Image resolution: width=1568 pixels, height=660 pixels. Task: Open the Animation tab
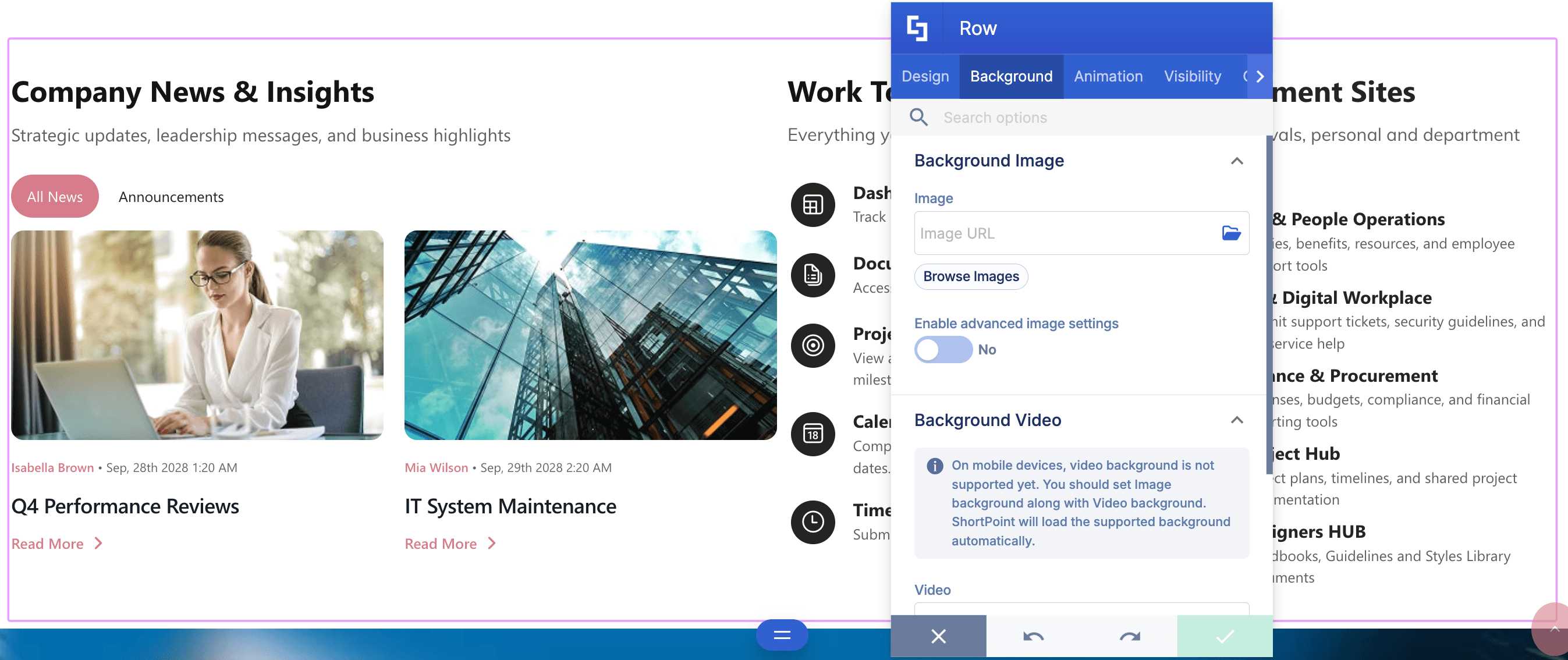1108,76
